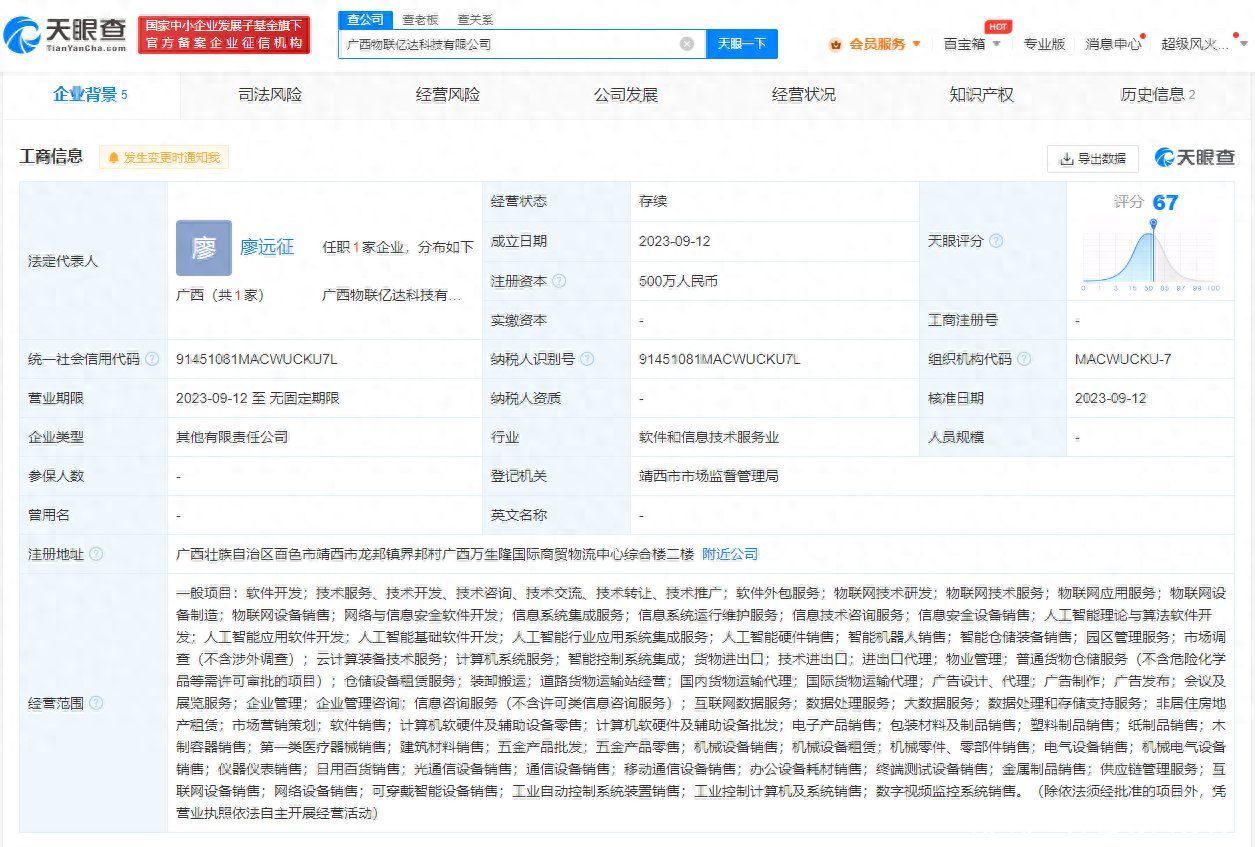The image size is (1255, 847).
Task: Open the help icon beside 注册地址
Action: 96,554
